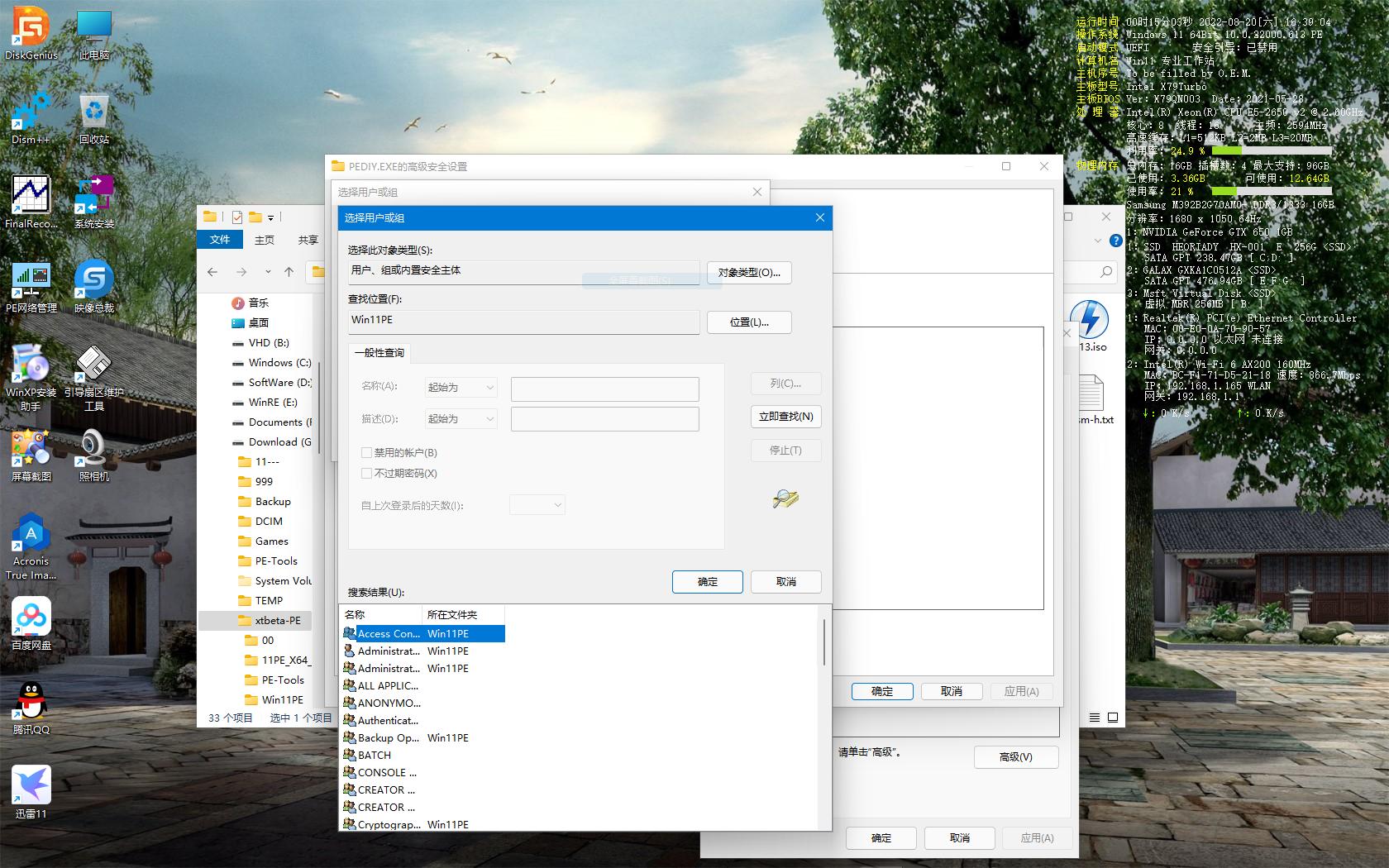
Task: Launch the 屏幕截图 desktop icon
Action: [x=31, y=455]
